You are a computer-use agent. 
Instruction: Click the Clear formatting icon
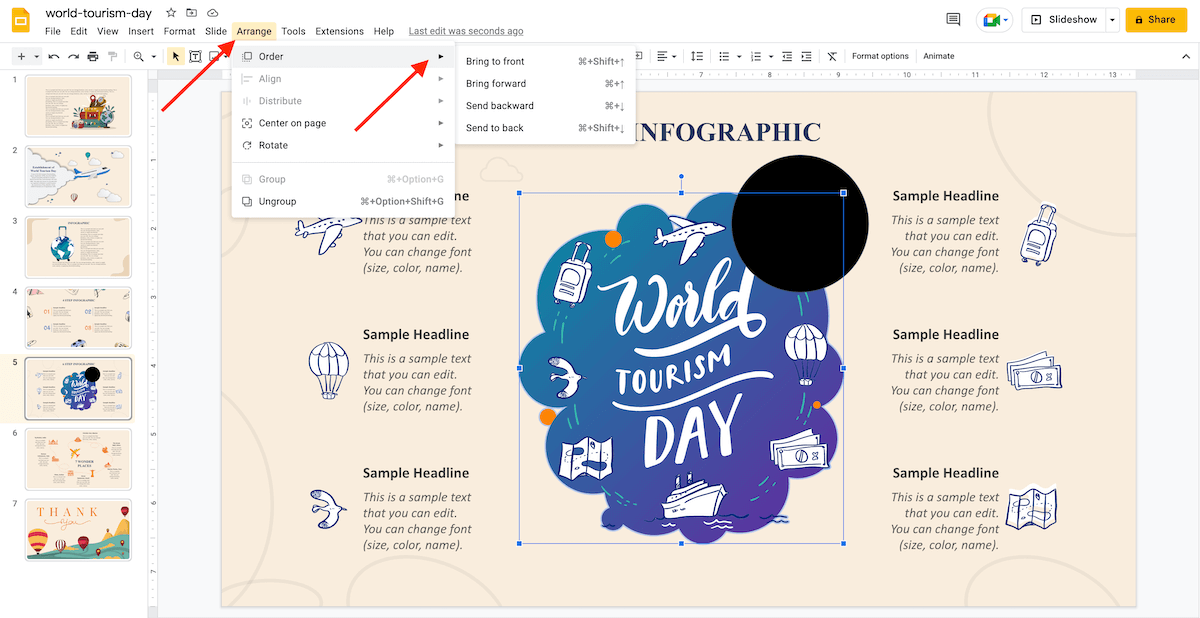(x=832, y=57)
